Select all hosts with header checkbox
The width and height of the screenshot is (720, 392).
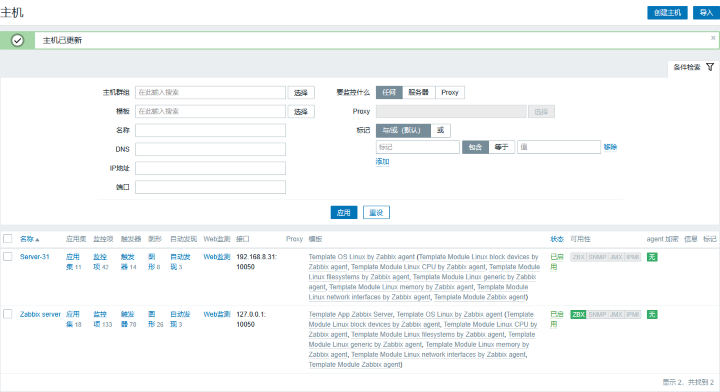click(x=8, y=239)
